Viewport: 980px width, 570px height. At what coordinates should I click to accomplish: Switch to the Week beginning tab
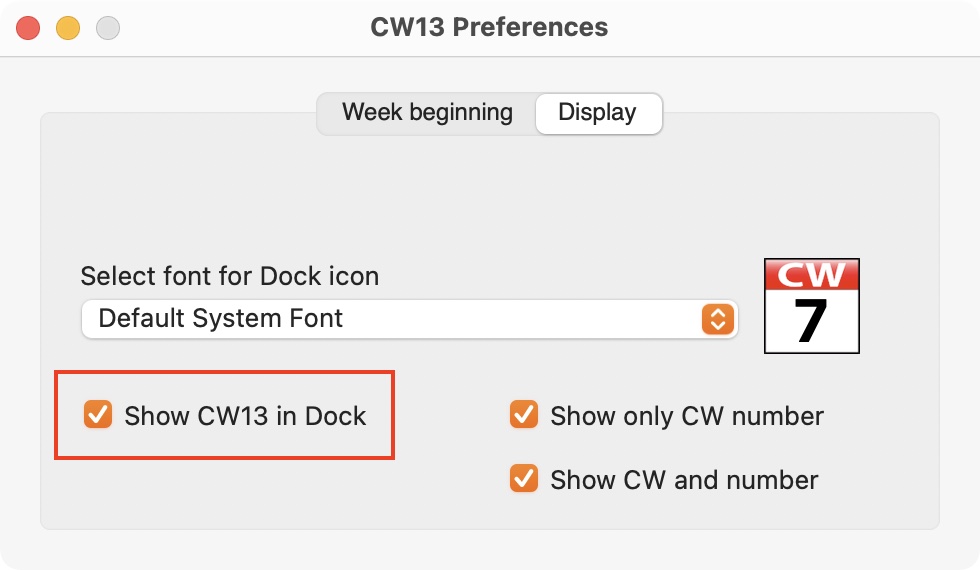pos(427,113)
